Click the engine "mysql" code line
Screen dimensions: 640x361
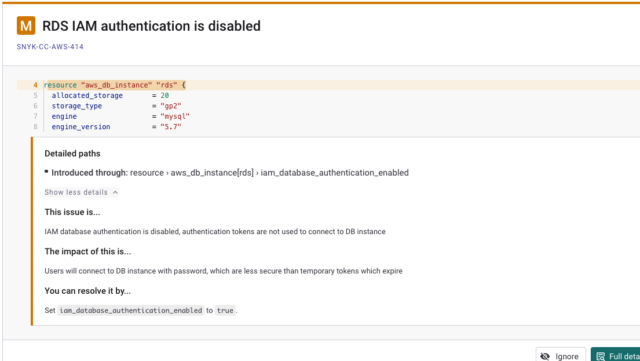click(120, 116)
